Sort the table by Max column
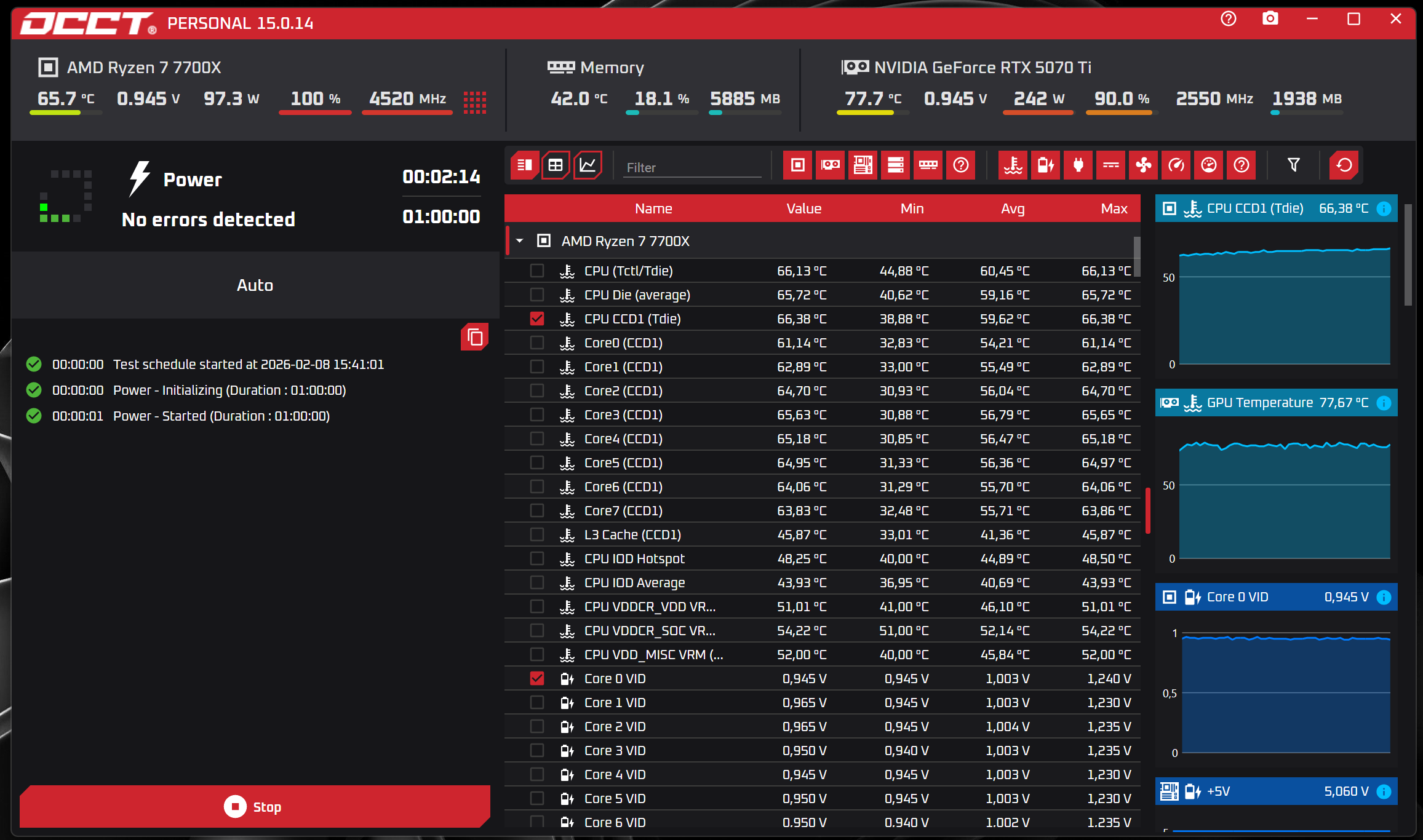The width and height of the screenshot is (1423, 840). (x=1114, y=208)
